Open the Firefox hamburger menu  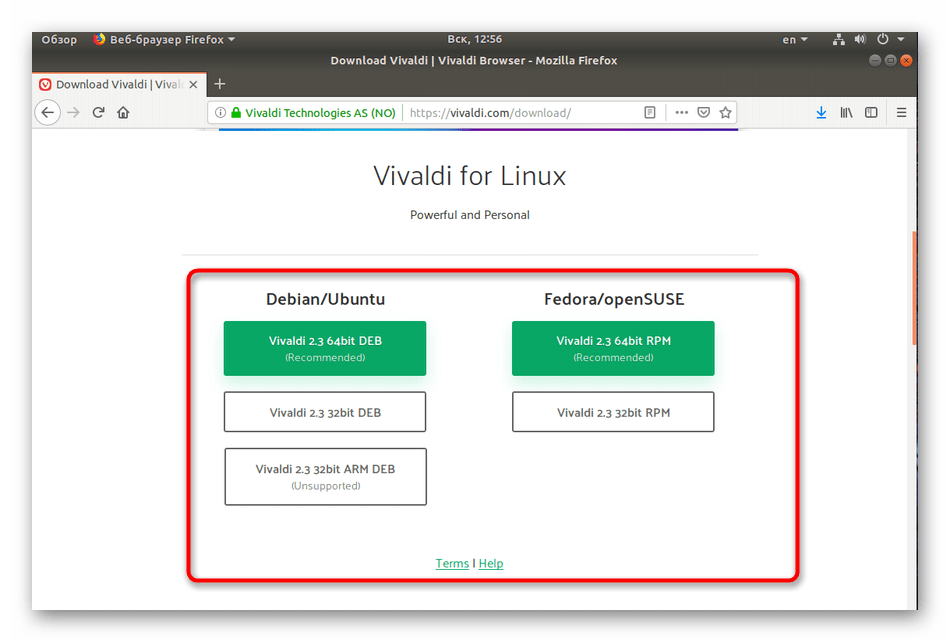(901, 113)
